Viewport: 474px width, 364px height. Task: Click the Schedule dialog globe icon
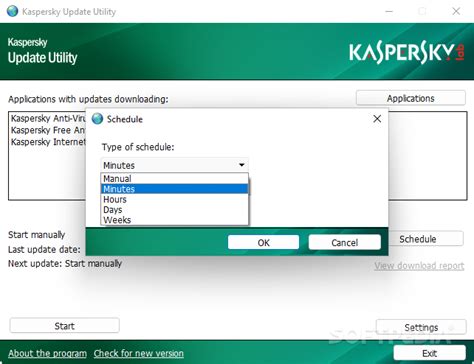click(97, 119)
